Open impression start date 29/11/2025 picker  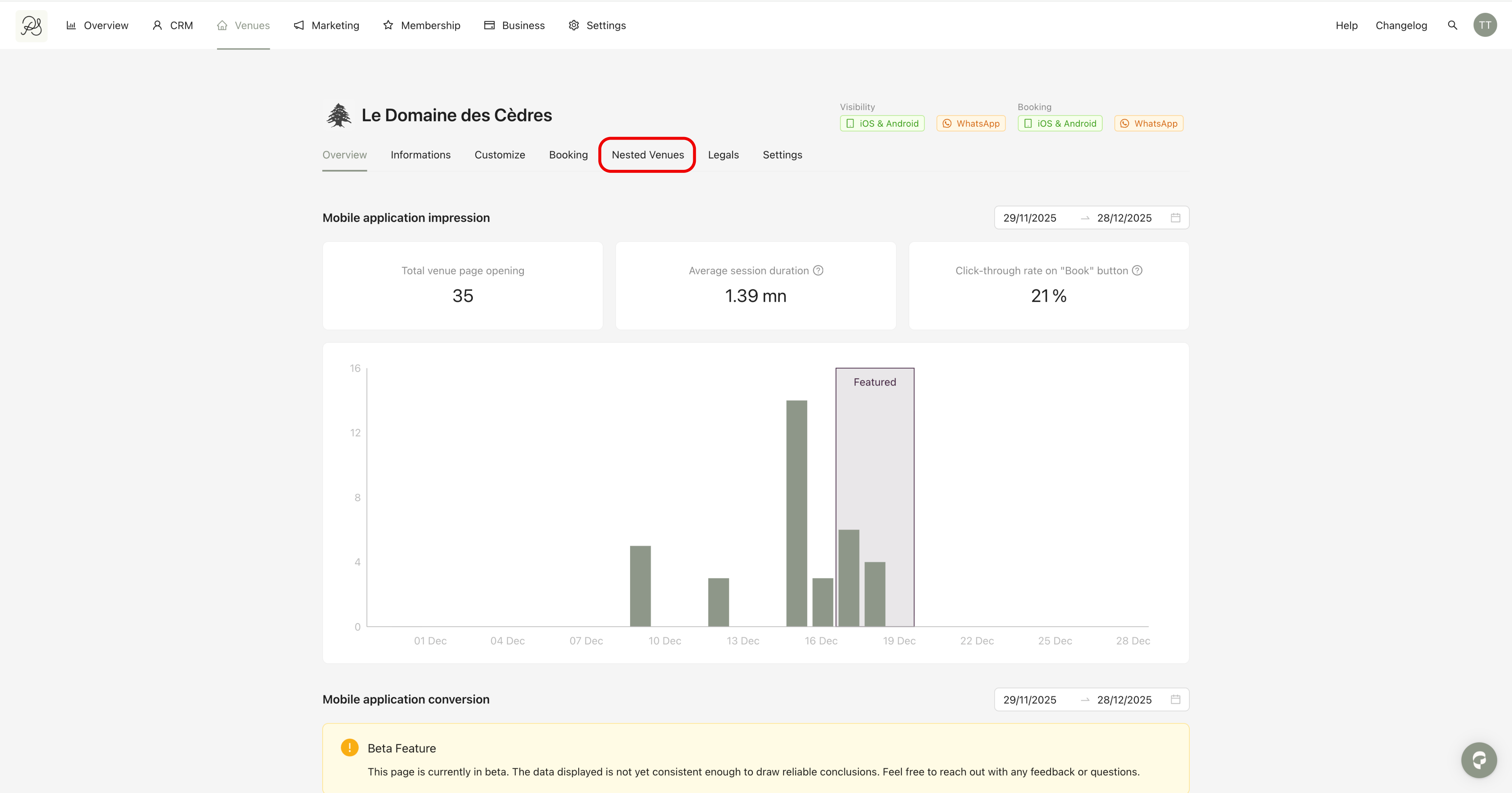click(1030, 218)
